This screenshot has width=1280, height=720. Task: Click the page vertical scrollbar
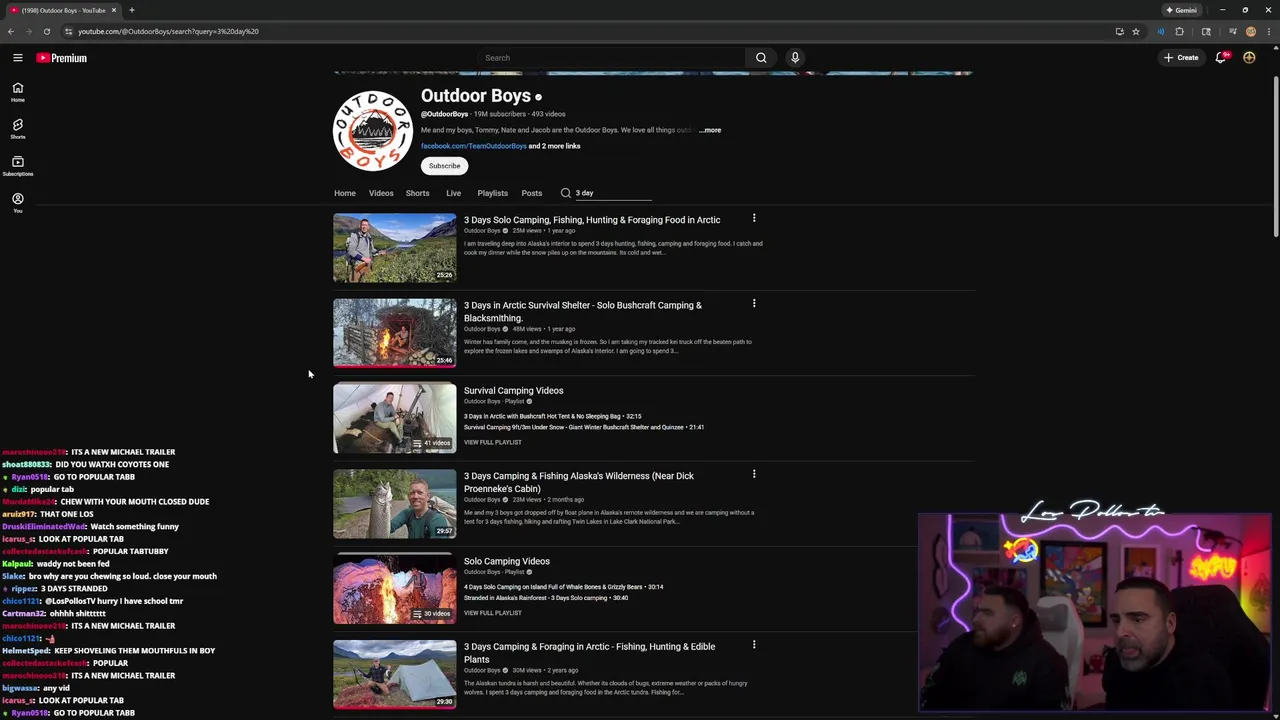(x=1276, y=155)
